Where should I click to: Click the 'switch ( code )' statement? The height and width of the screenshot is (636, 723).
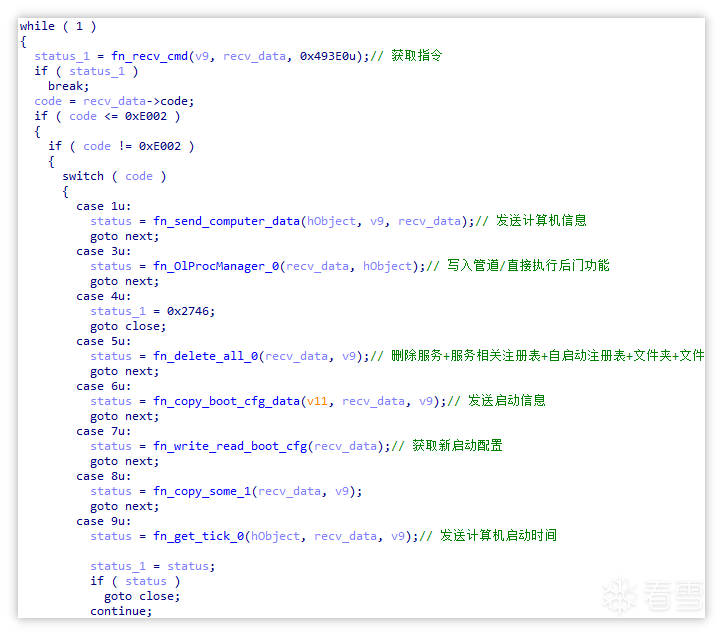pos(114,176)
